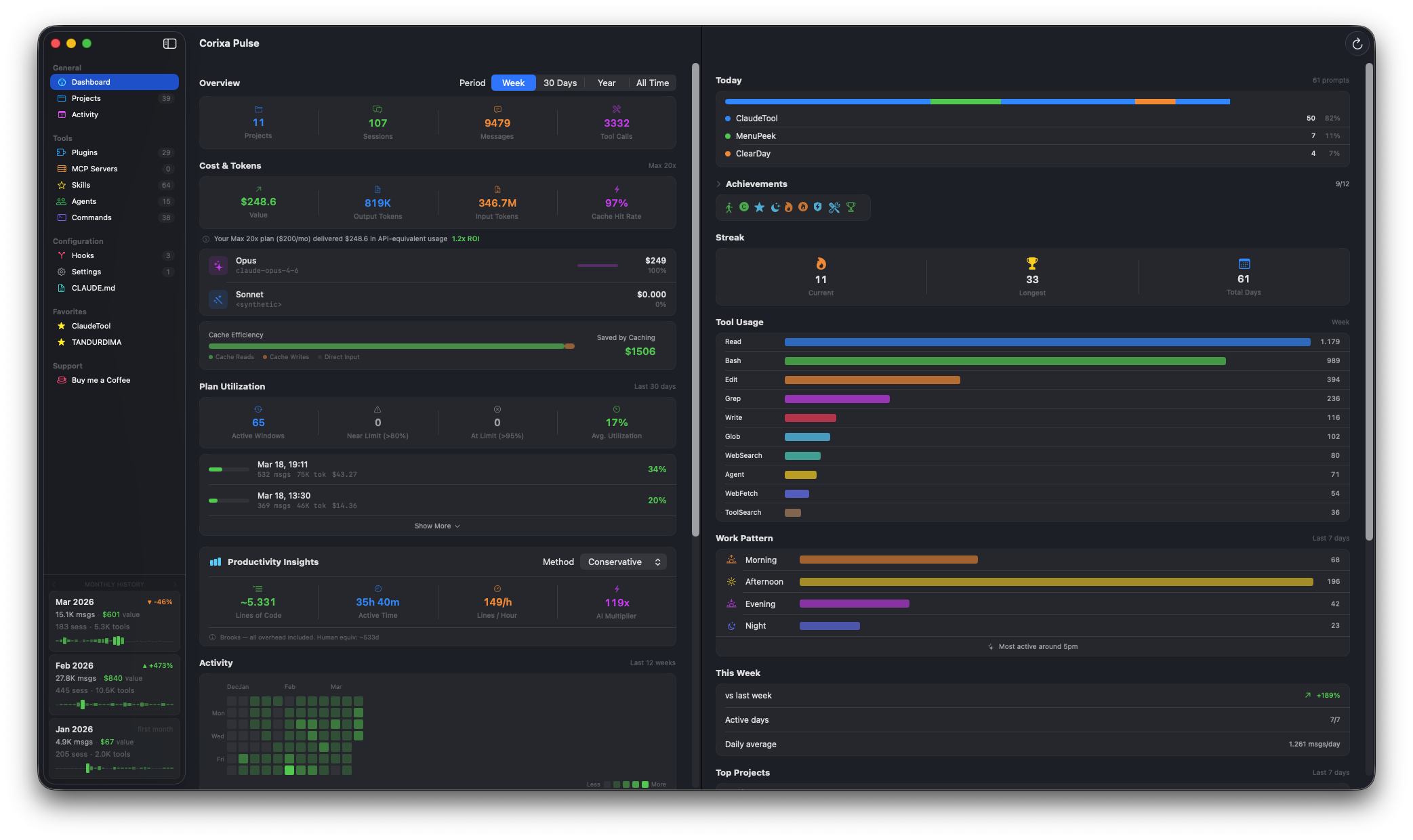This screenshot has width=1413, height=840.
Task: Toggle the sidebar visibility button
Action: click(169, 43)
